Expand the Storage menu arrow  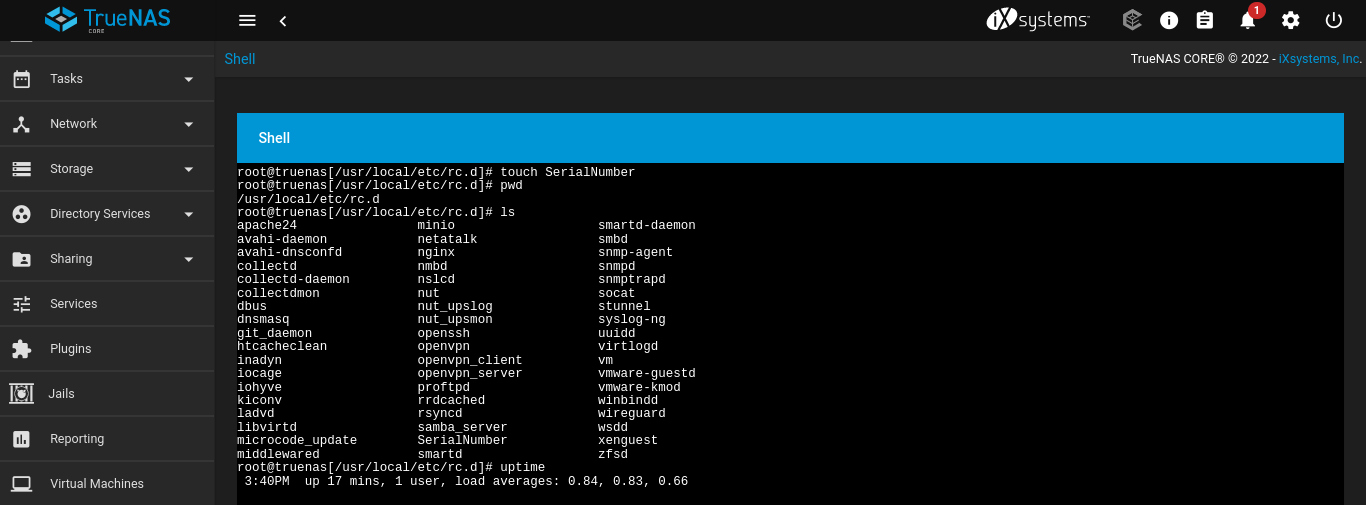click(189, 169)
